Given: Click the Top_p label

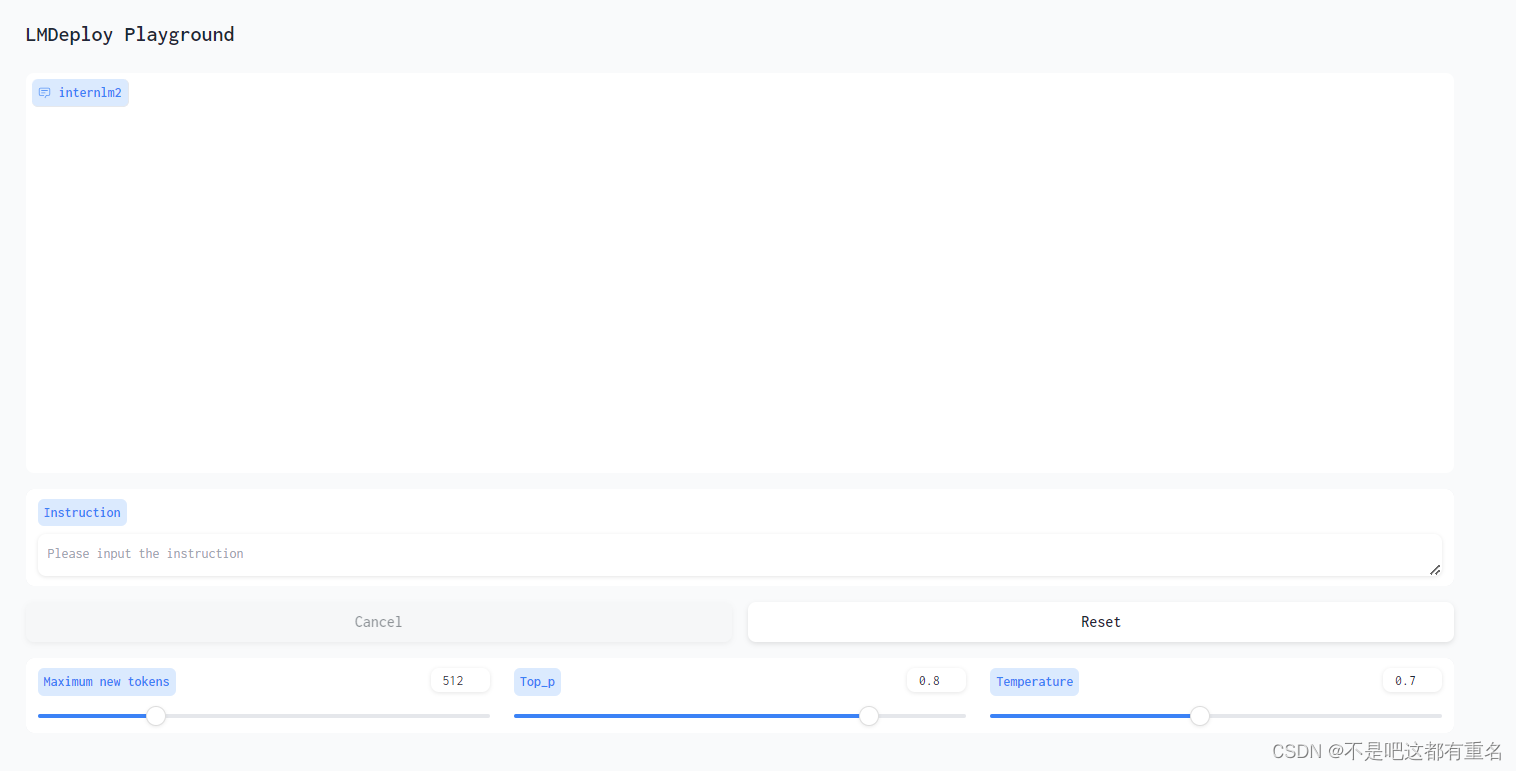Looking at the screenshot, I should tap(537, 682).
